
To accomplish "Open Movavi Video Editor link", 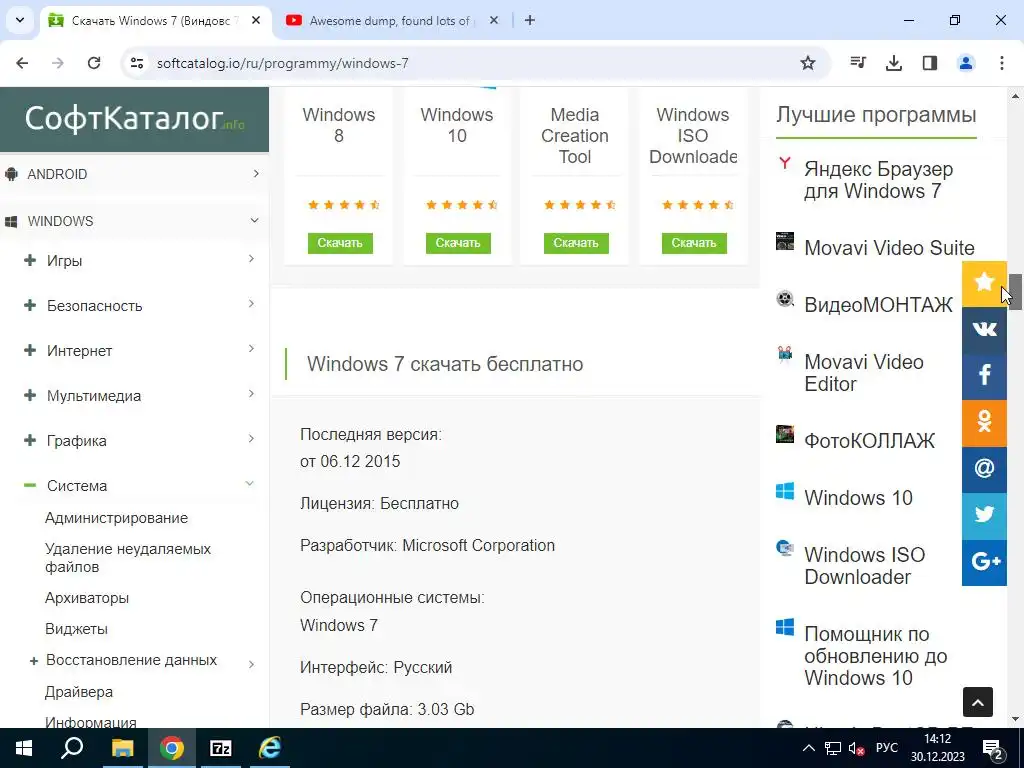I will (x=863, y=373).
